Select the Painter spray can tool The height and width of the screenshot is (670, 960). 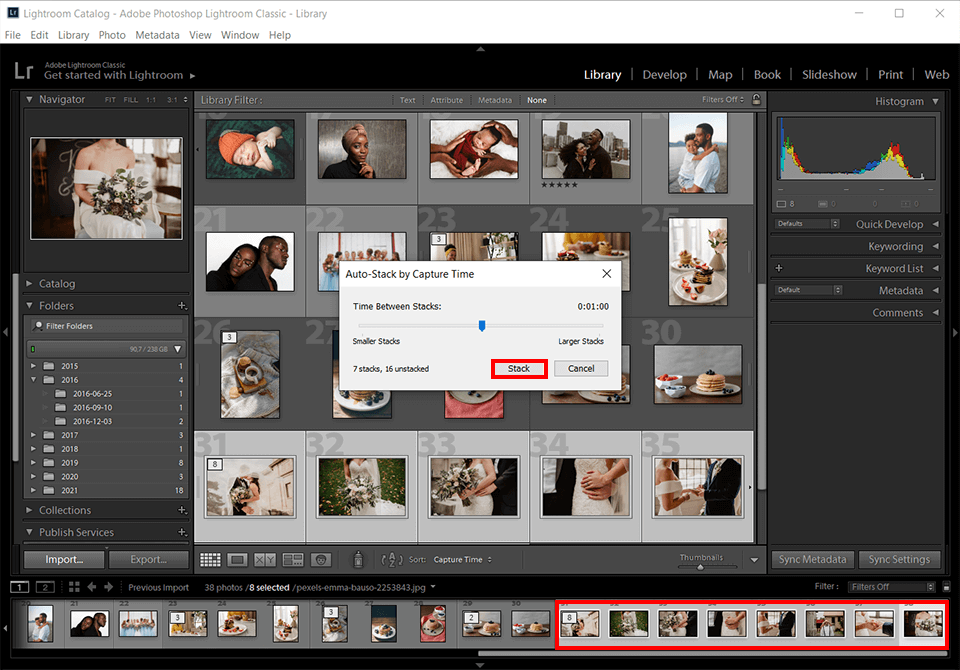point(358,559)
